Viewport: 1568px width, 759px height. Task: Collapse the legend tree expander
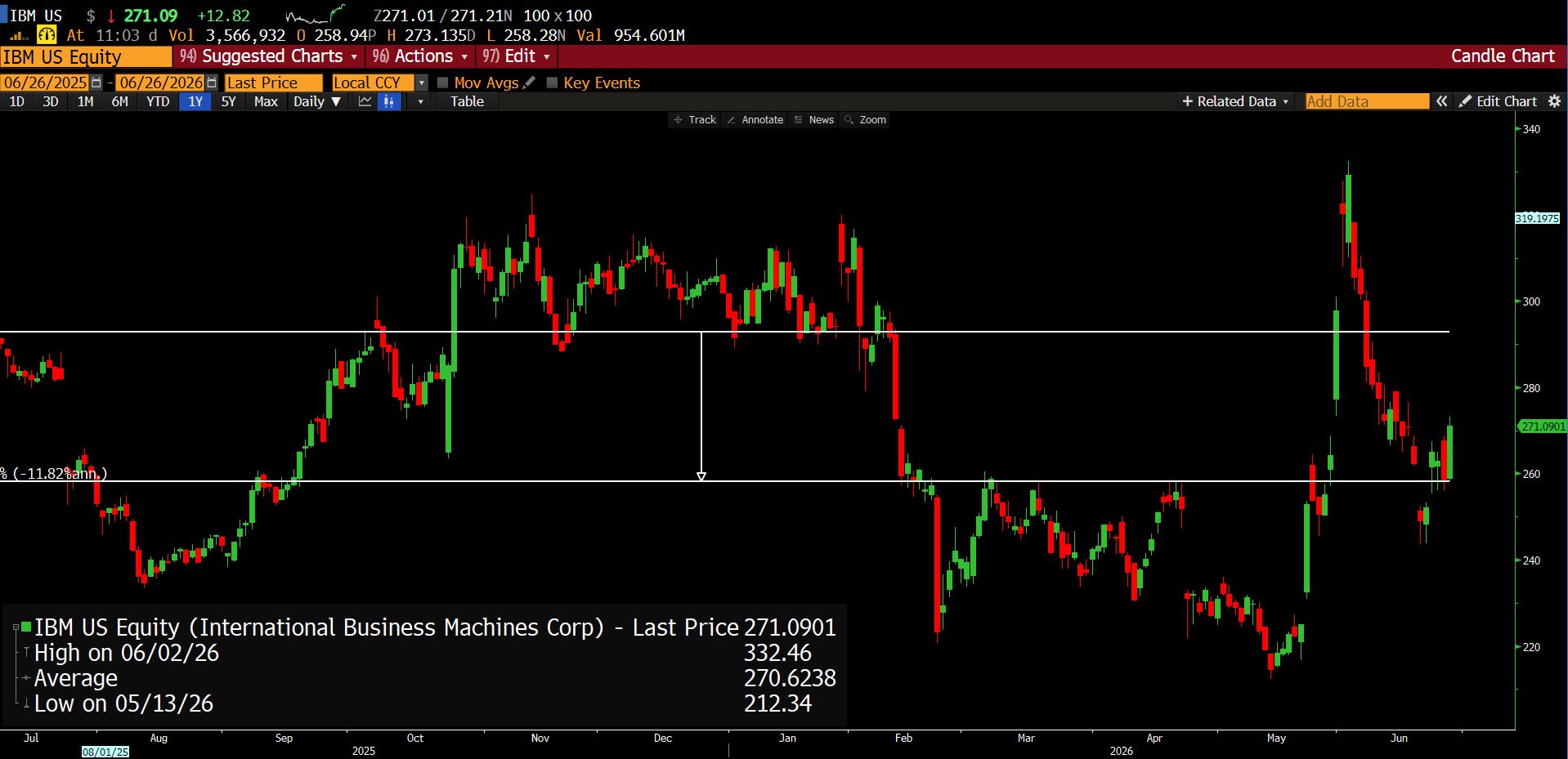(x=16, y=627)
